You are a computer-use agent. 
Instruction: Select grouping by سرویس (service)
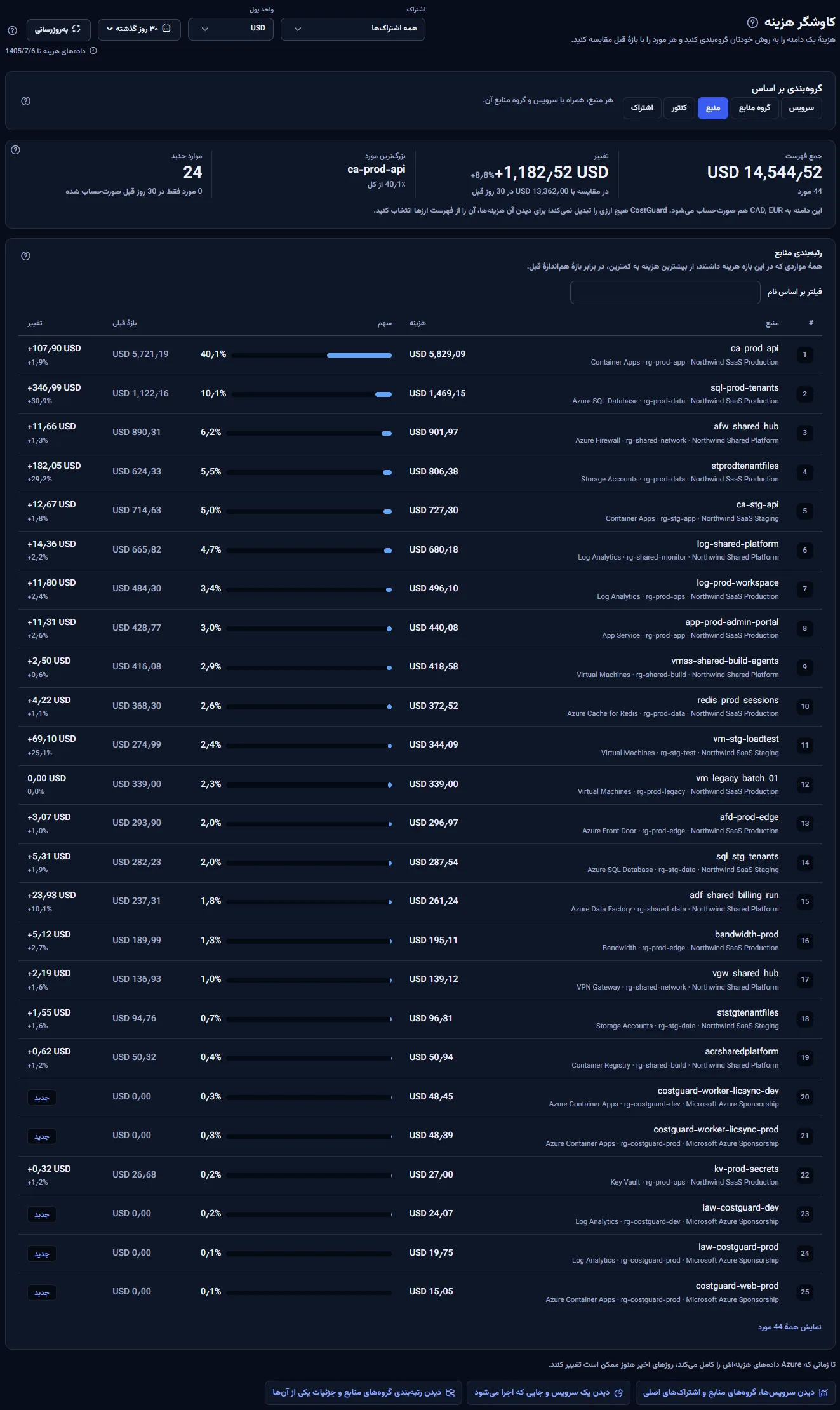801,108
